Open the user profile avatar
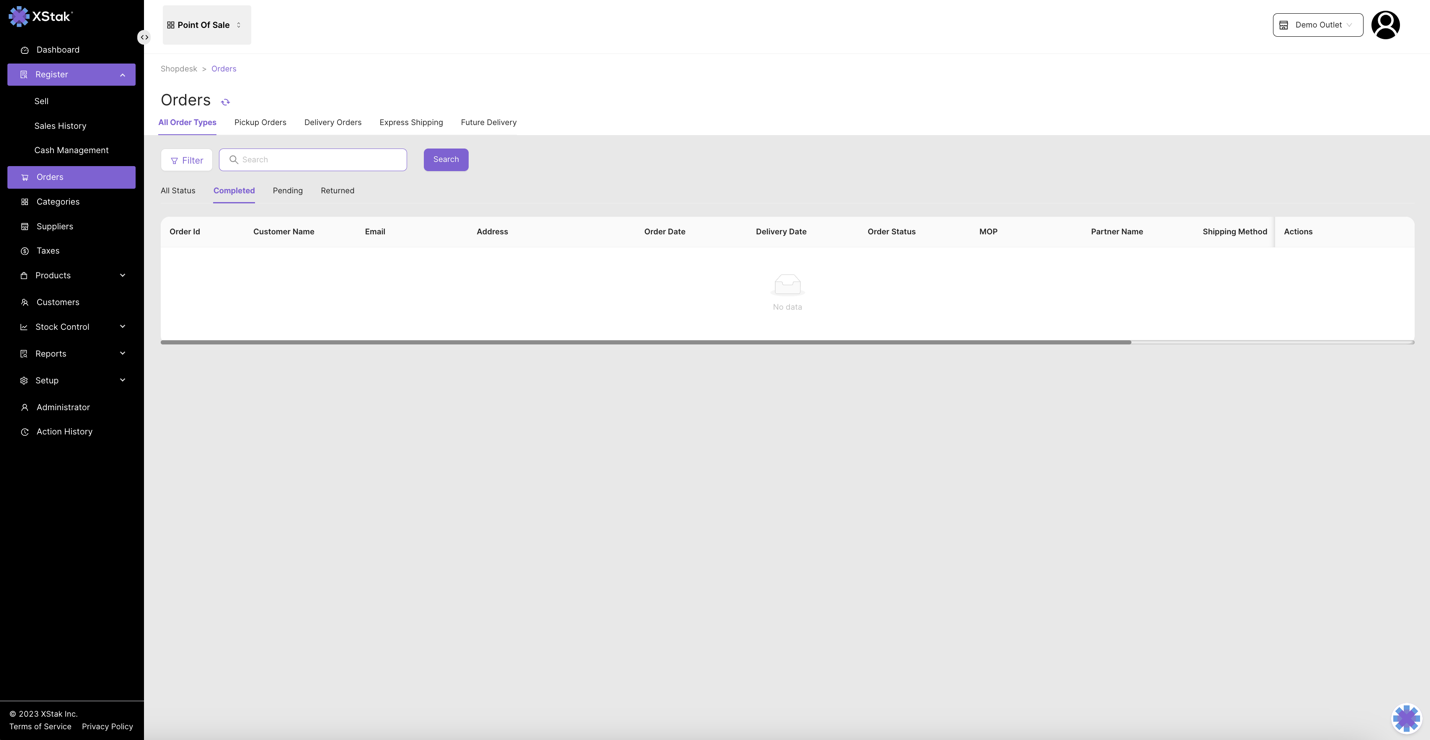The width and height of the screenshot is (1430, 740). pos(1385,25)
